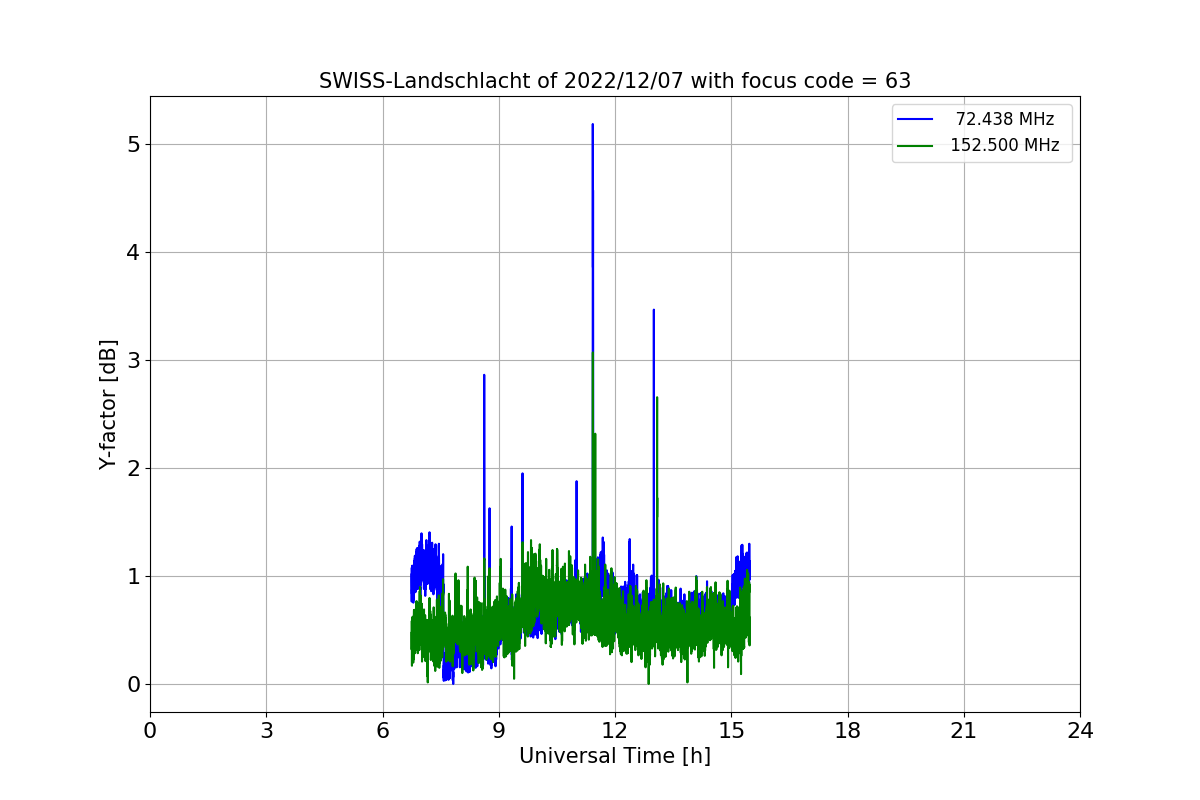
Task: Click the blue line legend sample
Action: pyautogui.click(x=915, y=120)
